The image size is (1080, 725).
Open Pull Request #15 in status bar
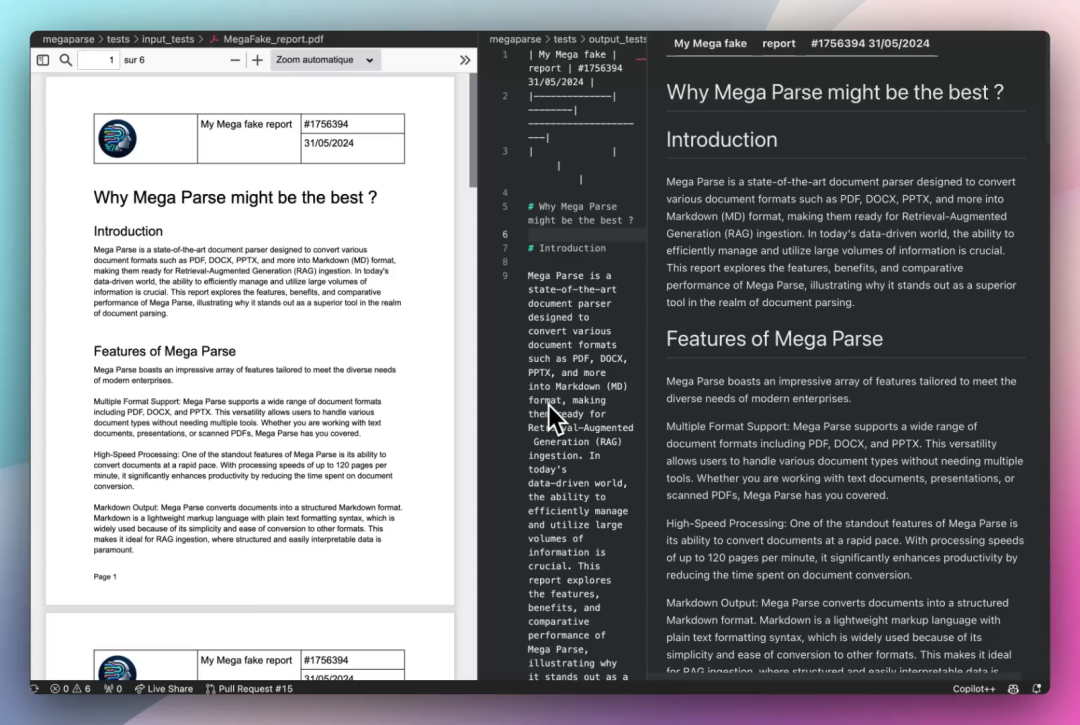click(249, 689)
